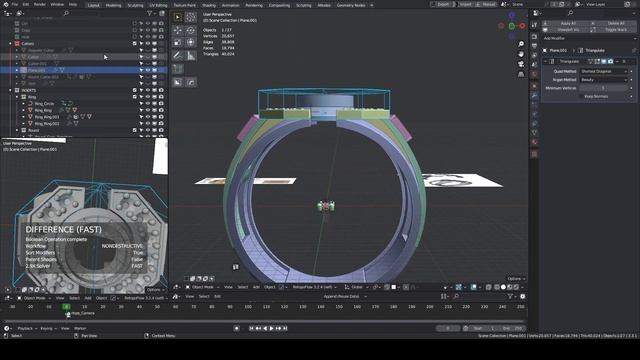Open the Render properties tab icon
Image resolution: width=640 pixels, height=360 pixels.
pyautogui.click(x=534, y=36)
